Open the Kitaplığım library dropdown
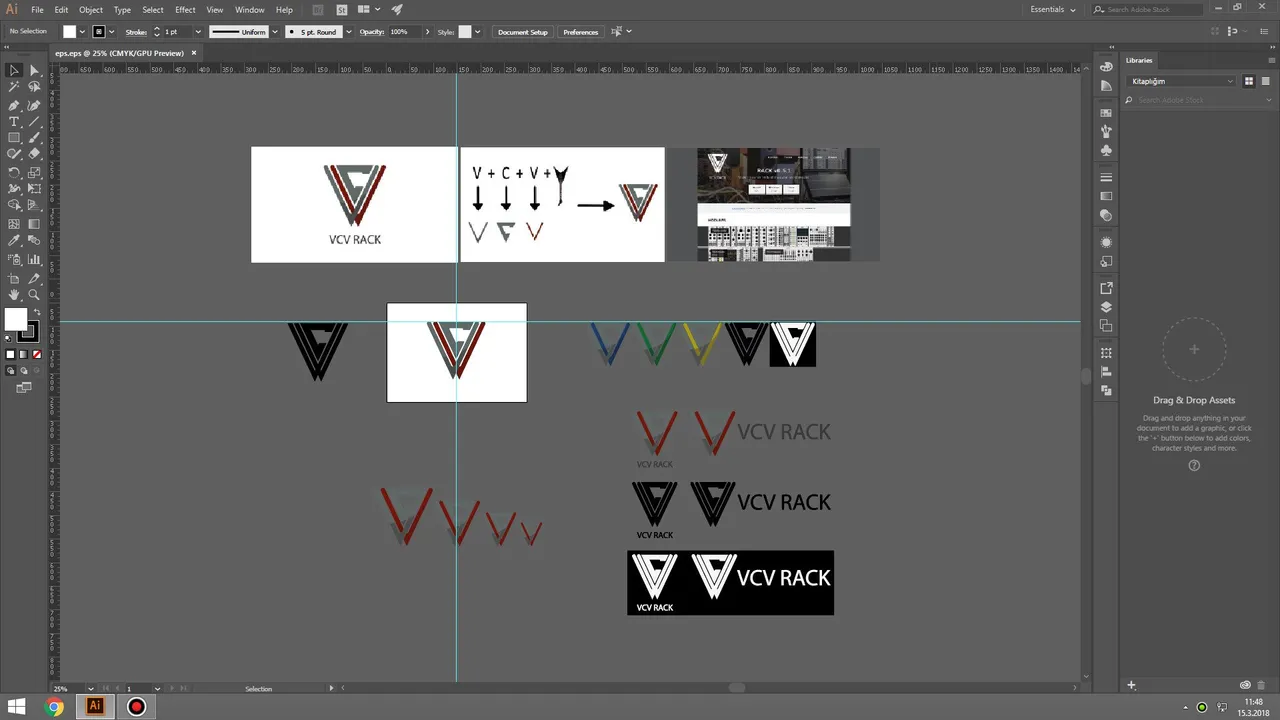The width and height of the screenshot is (1280, 720). click(1182, 81)
